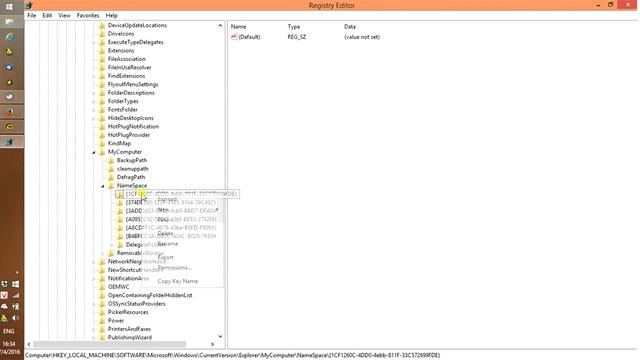Click the PickerResources folder icon
640x360 pixels.
(102, 312)
